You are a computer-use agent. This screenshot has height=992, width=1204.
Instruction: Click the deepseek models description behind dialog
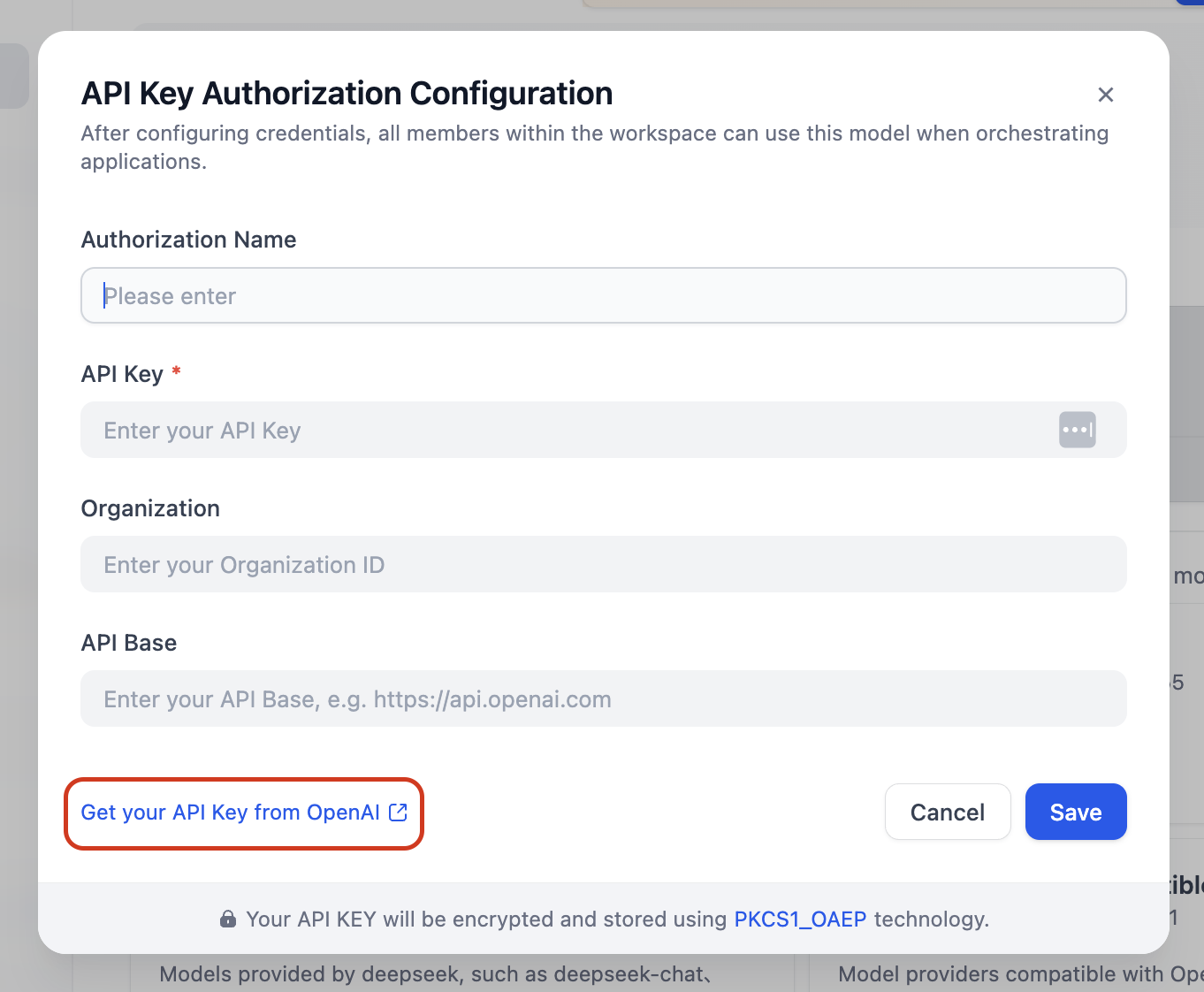point(435,974)
